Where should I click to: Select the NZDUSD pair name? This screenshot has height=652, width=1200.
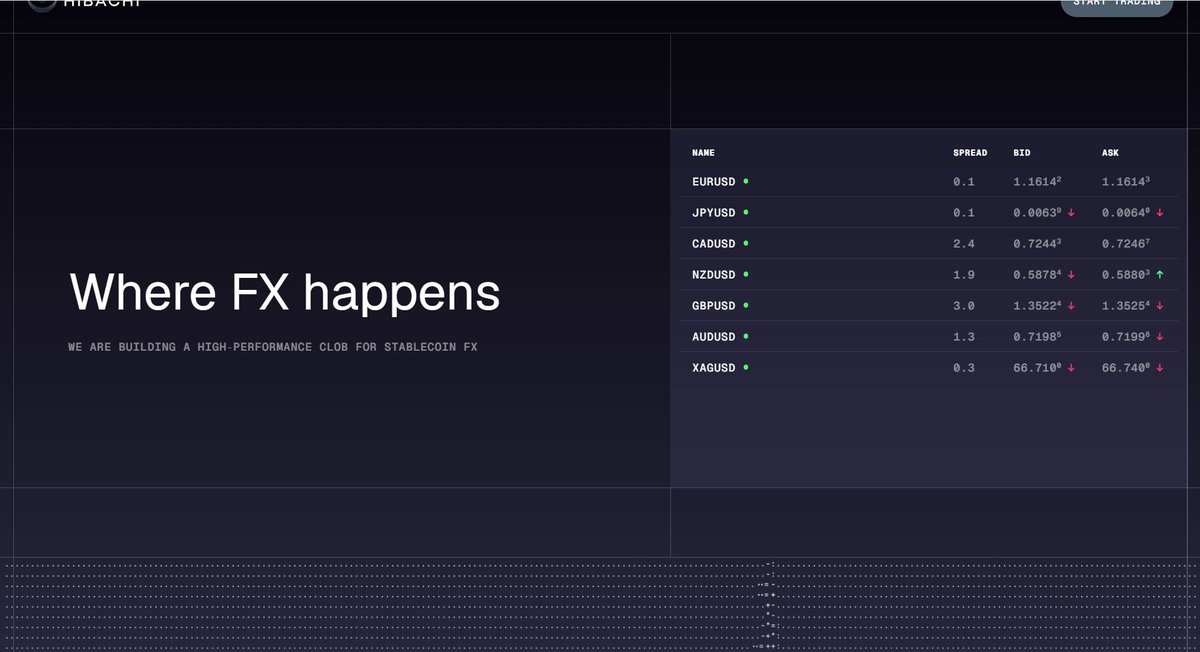(714, 275)
